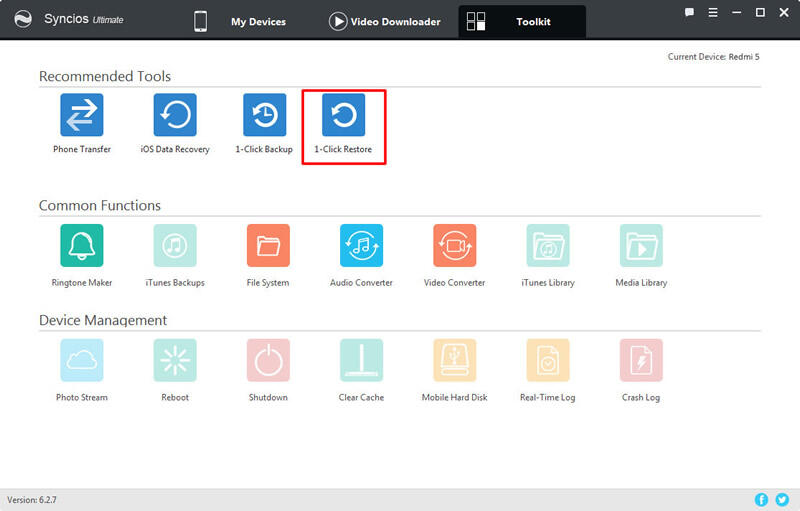Launch iOS Data Recovery
Viewport: 800px width, 511px height.
point(175,116)
